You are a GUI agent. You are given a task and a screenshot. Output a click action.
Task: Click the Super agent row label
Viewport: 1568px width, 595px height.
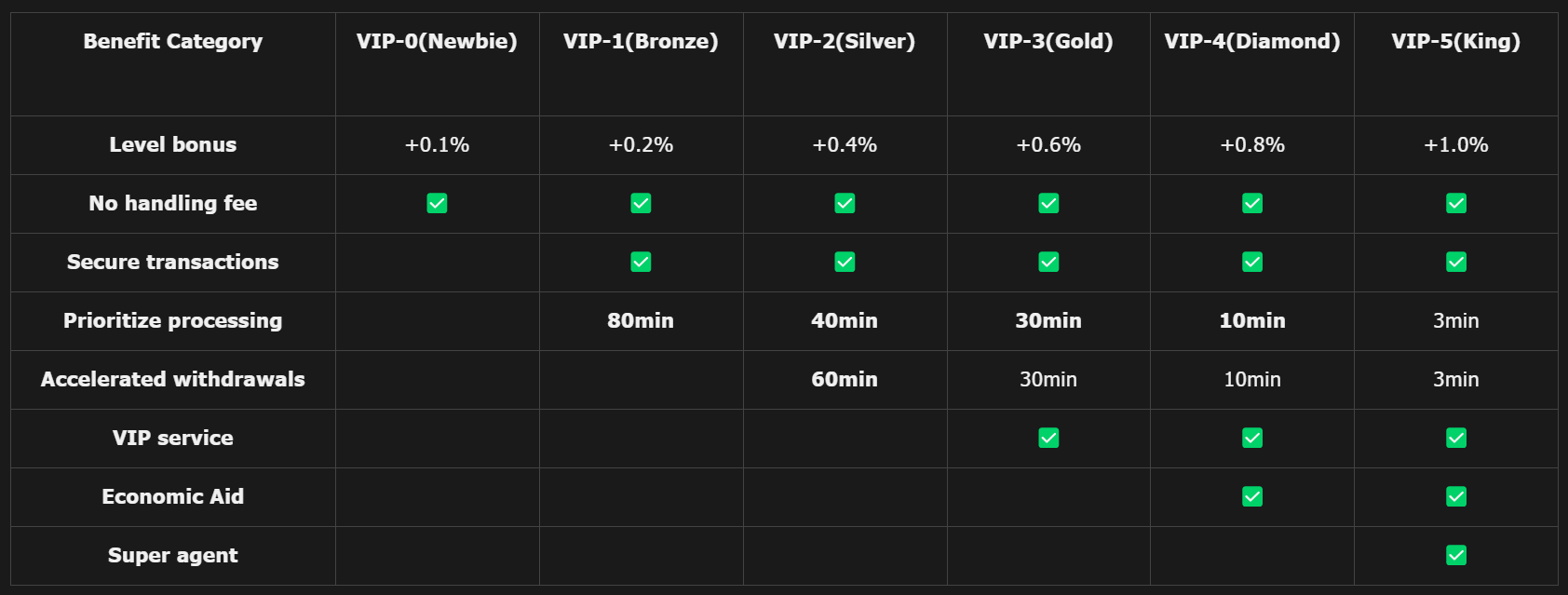(173, 555)
